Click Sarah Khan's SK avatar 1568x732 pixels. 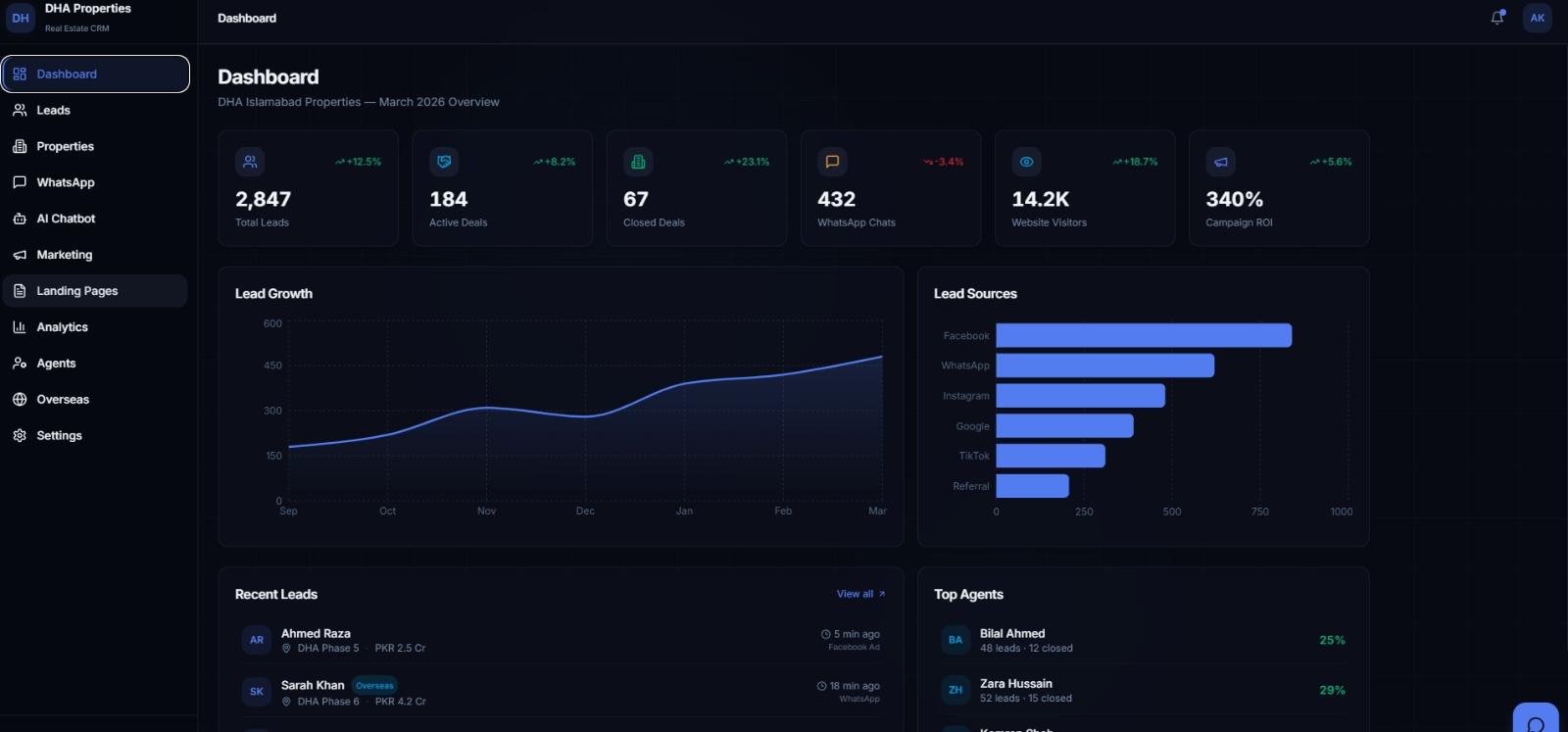coord(257,692)
